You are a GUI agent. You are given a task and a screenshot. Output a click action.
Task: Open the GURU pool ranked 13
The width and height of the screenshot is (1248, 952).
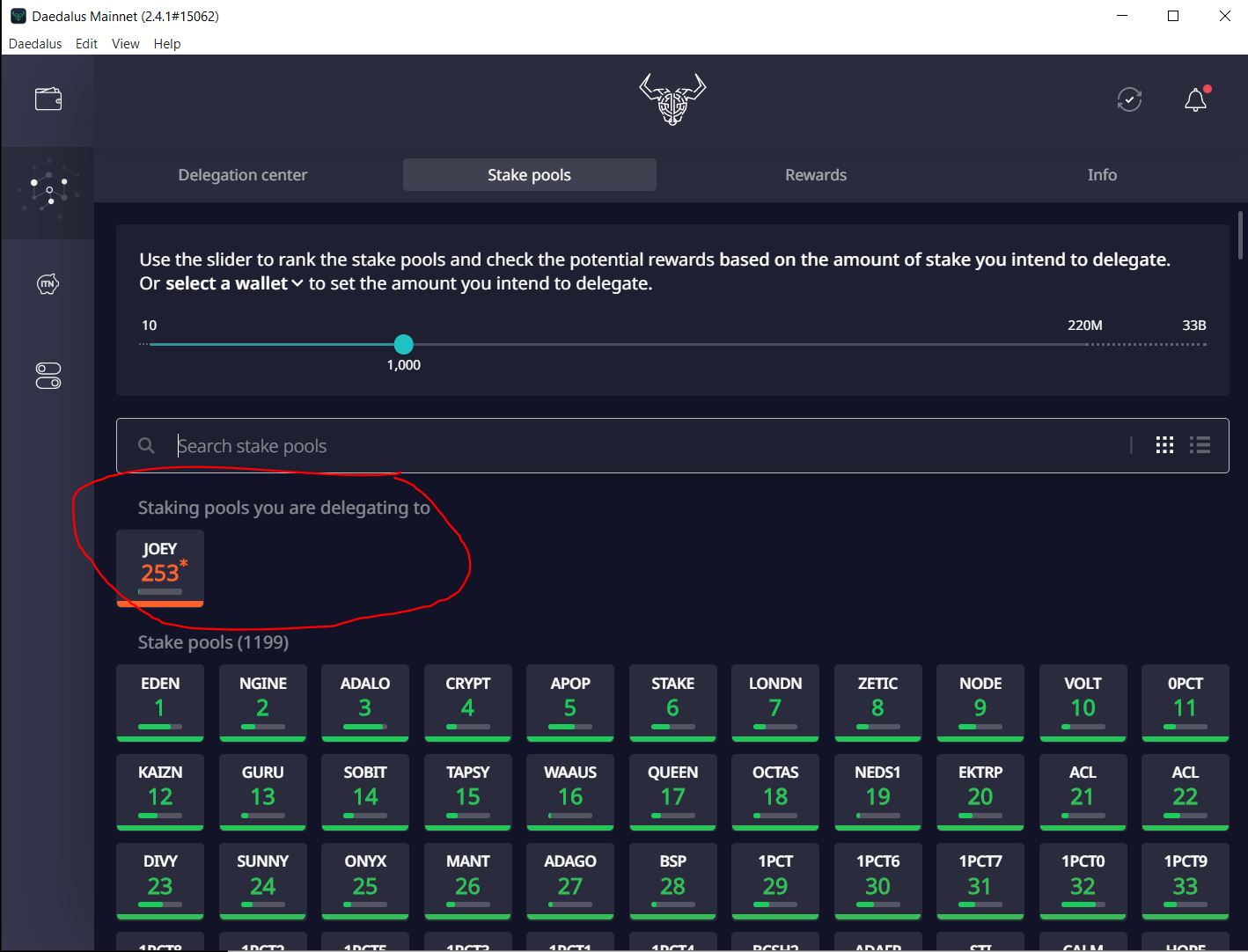pos(262,792)
